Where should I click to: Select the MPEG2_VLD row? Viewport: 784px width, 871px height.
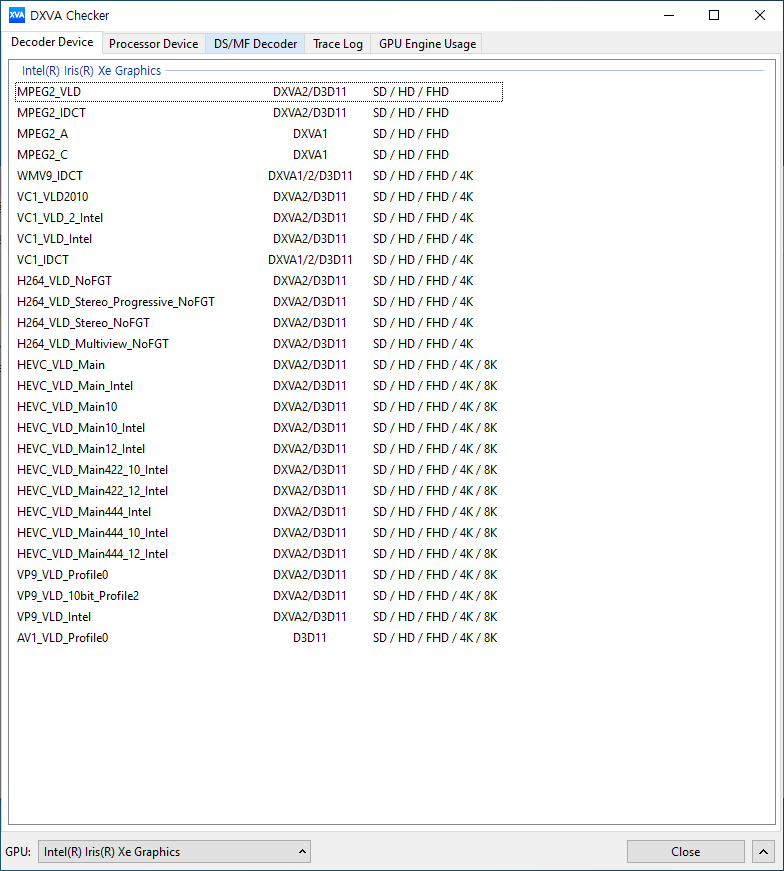[259, 92]
